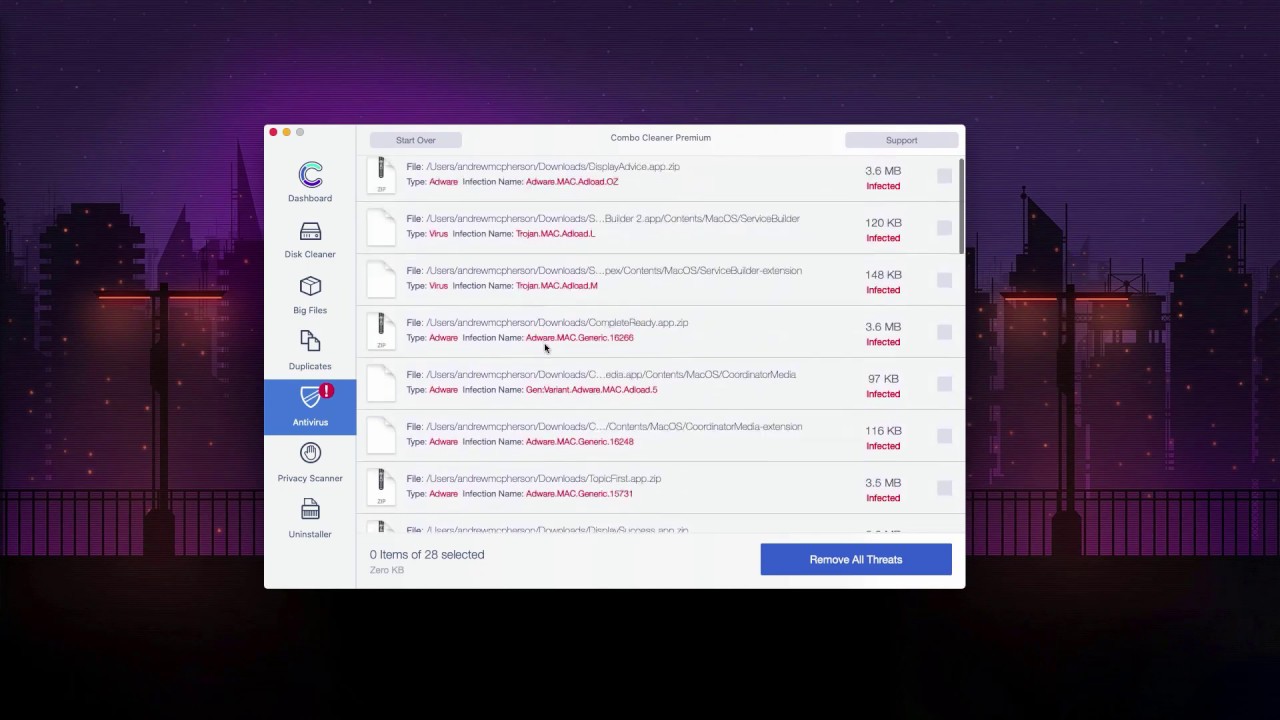Click the DisplayAdvice.app.zip file icon
The width and height of the screenshot is (1280, 720).
point(381,175)
